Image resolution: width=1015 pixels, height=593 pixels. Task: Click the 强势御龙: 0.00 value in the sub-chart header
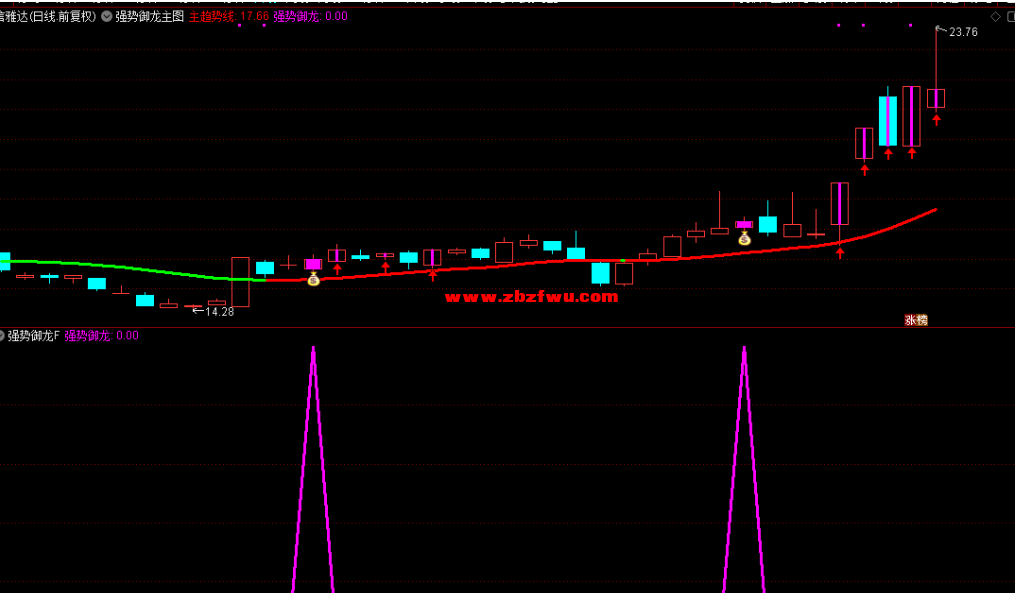coord(102,335)
